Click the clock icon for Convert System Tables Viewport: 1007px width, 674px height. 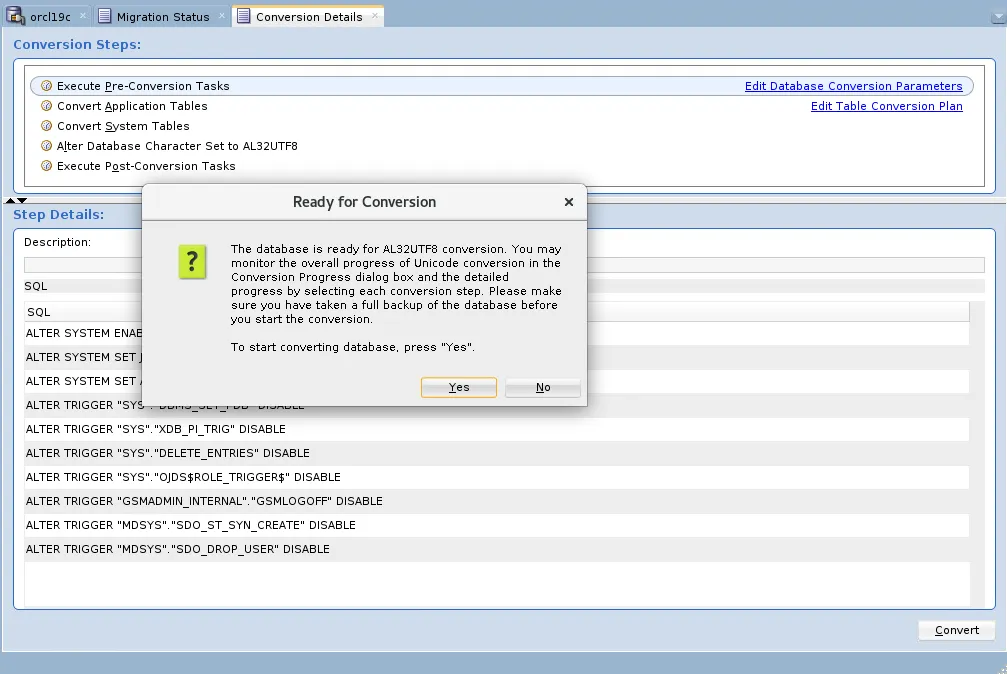click(46, 126)
